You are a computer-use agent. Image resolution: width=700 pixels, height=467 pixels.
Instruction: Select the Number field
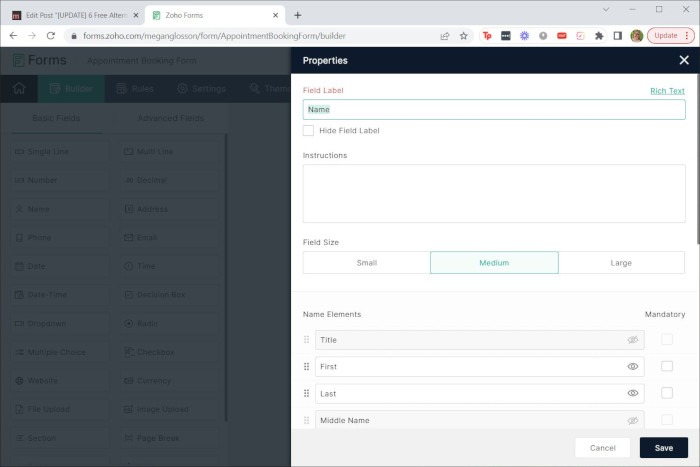(x=59, y=180)
